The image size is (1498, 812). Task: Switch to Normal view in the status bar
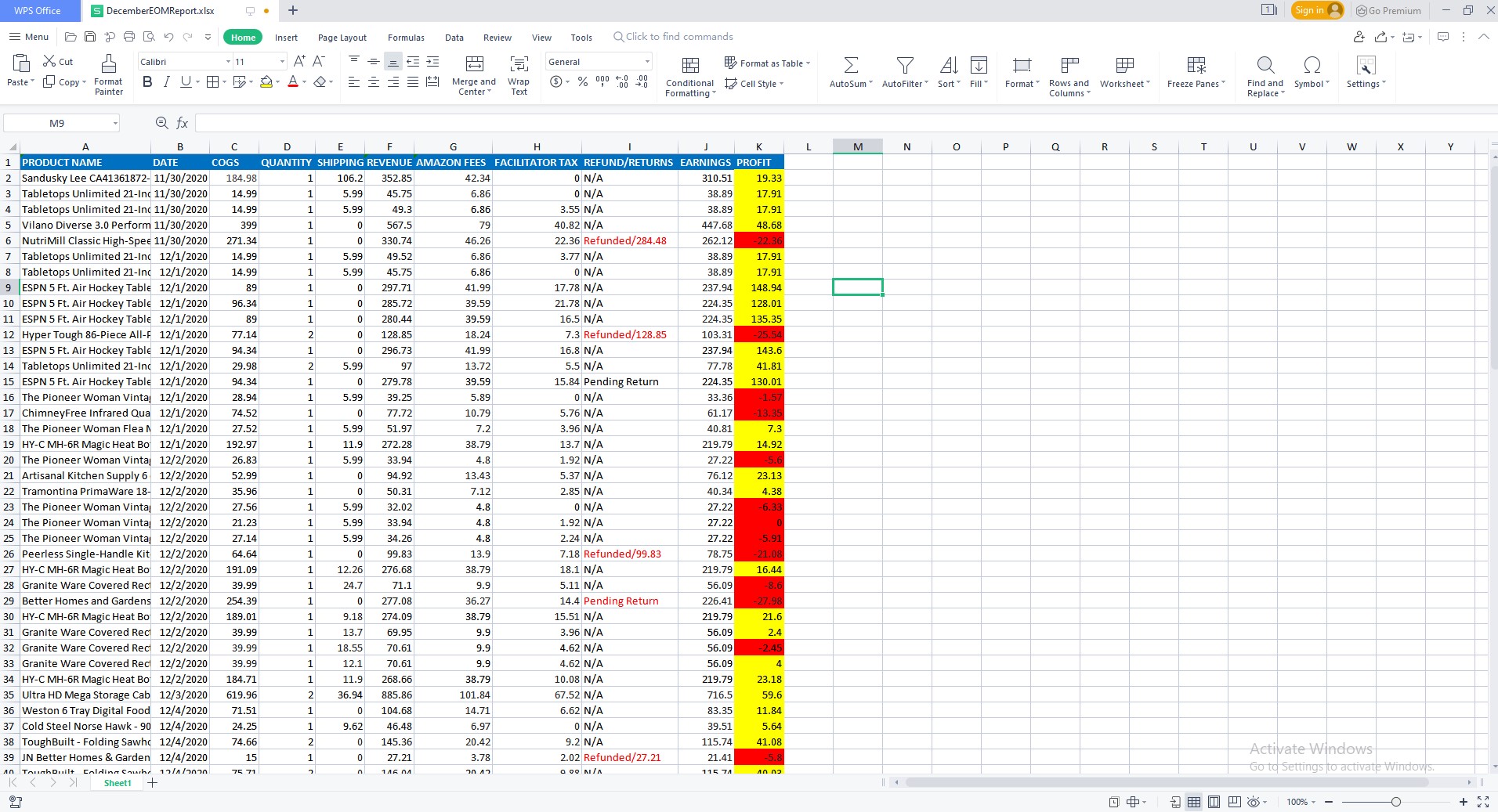click(1194, 802)
